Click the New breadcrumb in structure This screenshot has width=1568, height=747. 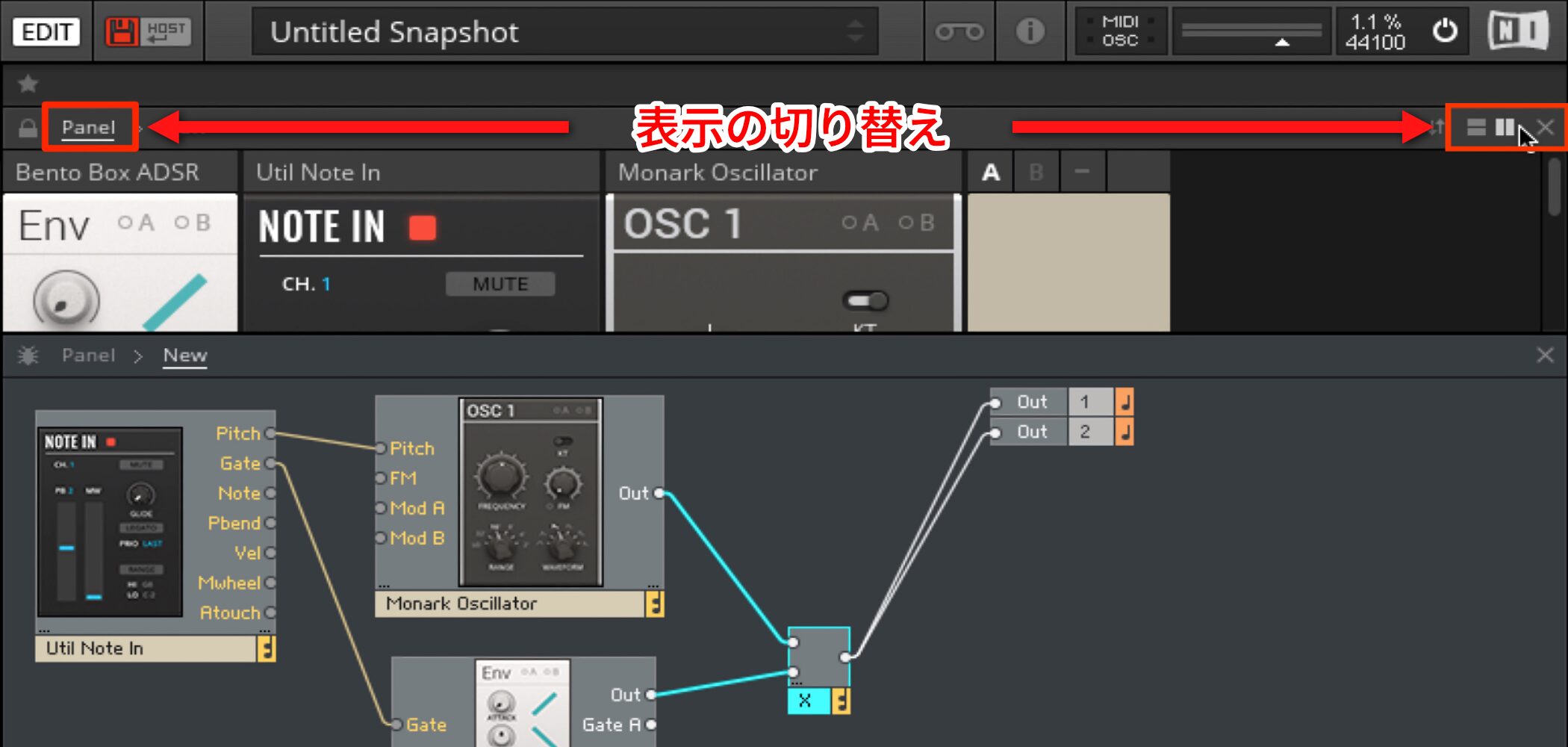185,356
